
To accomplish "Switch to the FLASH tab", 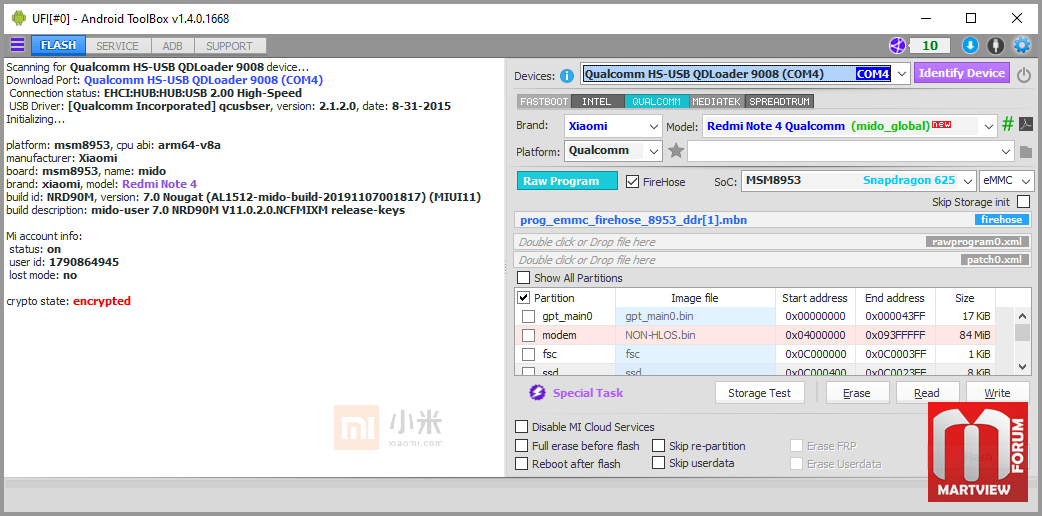I will 58,46.
